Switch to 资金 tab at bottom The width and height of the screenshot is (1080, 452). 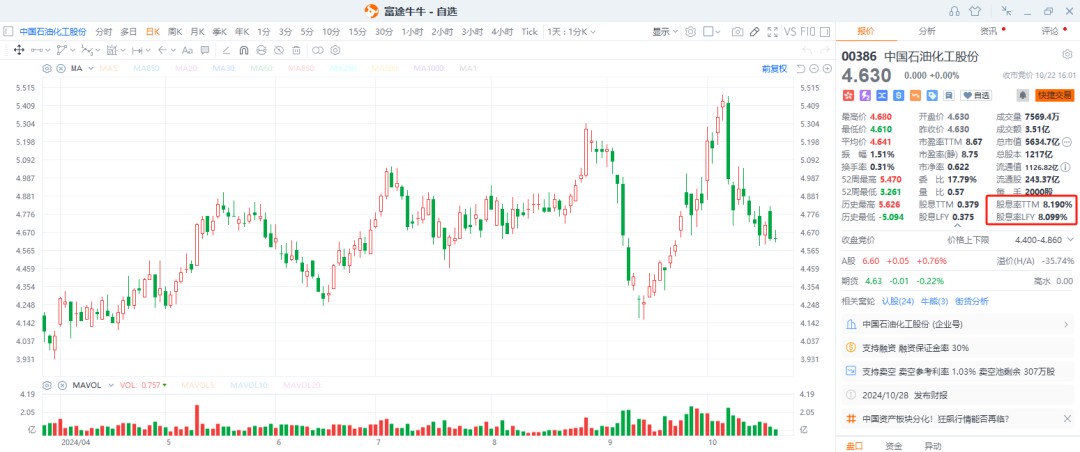point(894,446)
